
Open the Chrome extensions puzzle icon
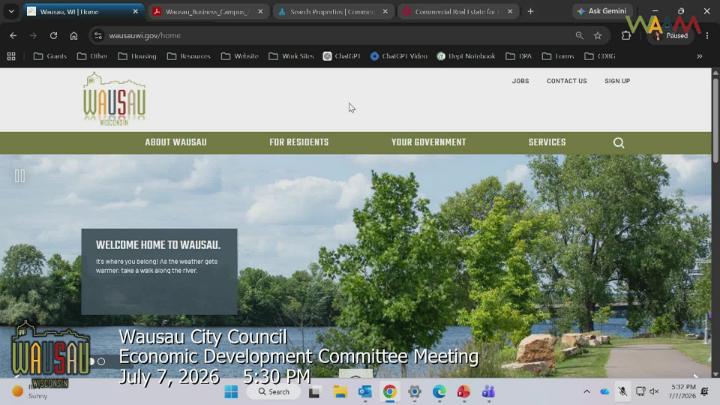[x=626, y=35]
